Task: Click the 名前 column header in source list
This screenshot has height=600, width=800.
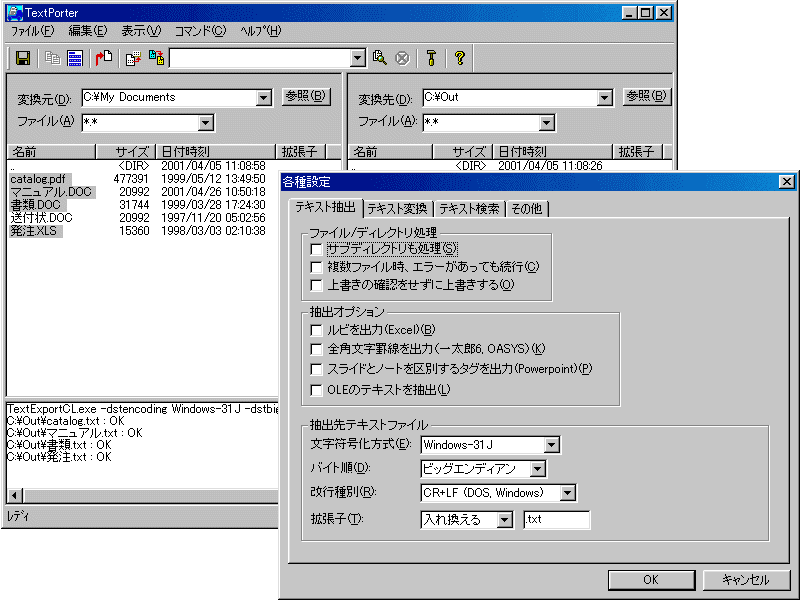Action: tap(52, 152)
